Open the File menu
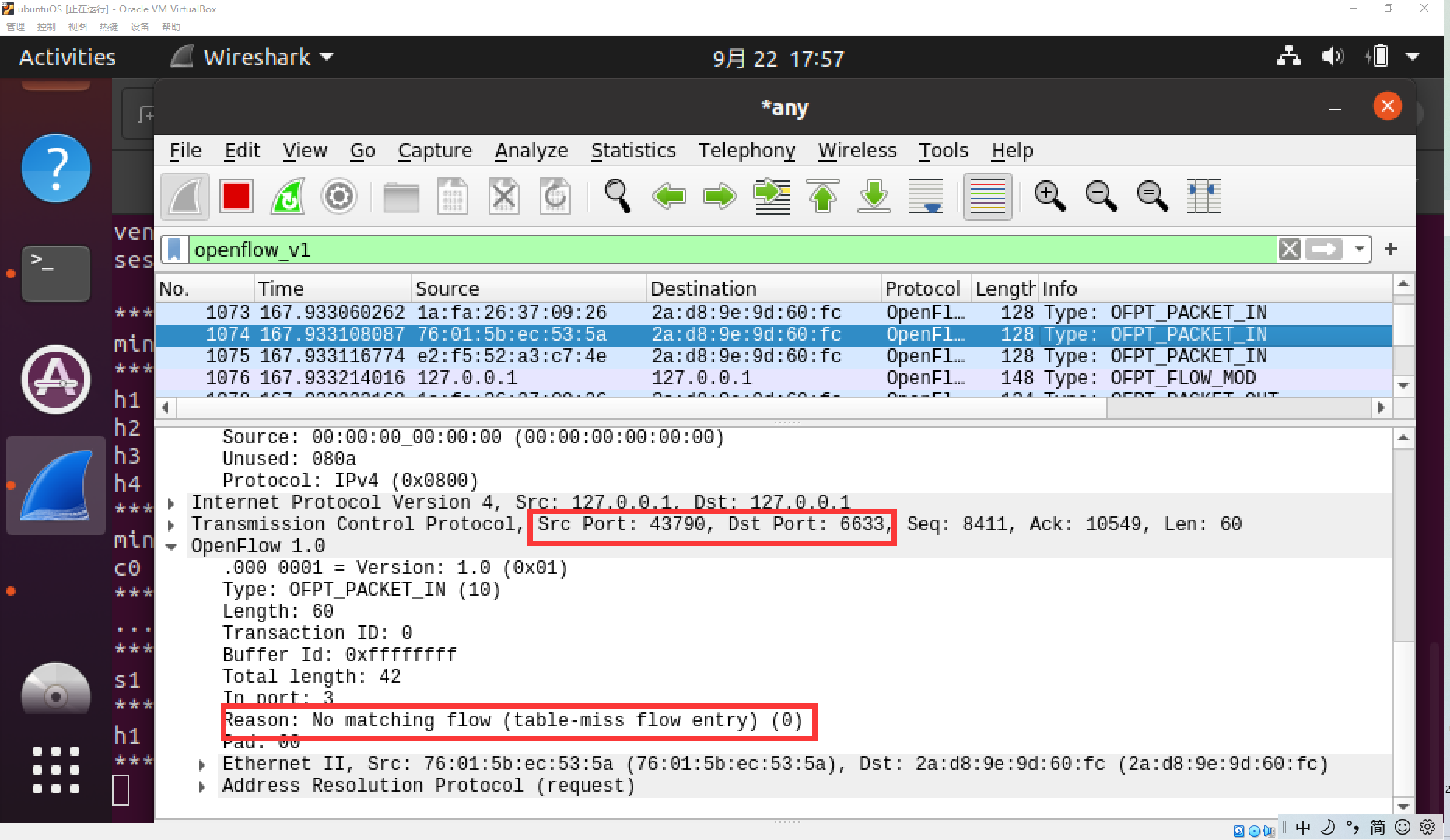1450x840 pixels. click(185, 150)
